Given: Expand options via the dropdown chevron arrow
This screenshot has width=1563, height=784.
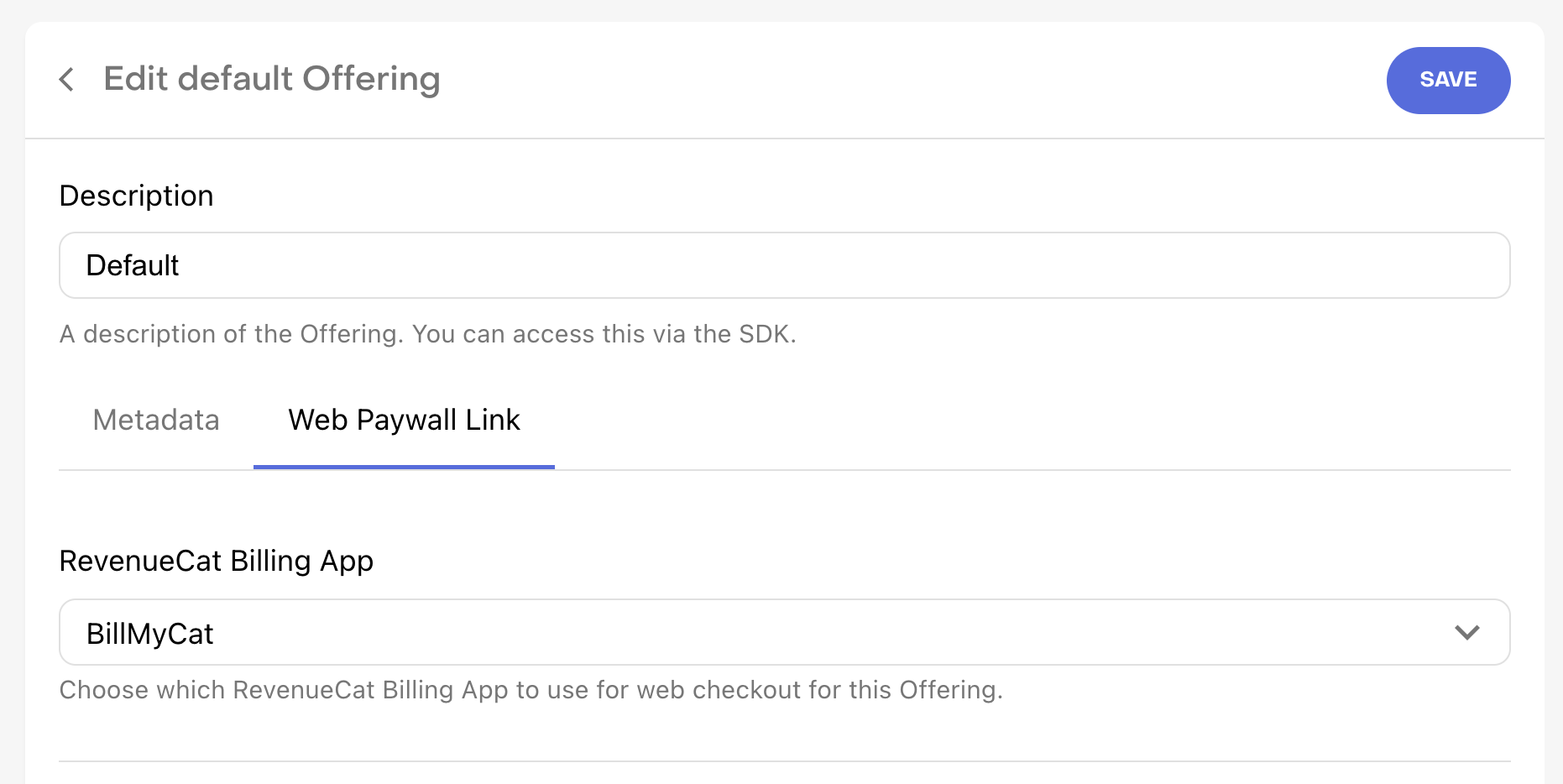Looking at the screenshot, I should [1466, 632].
